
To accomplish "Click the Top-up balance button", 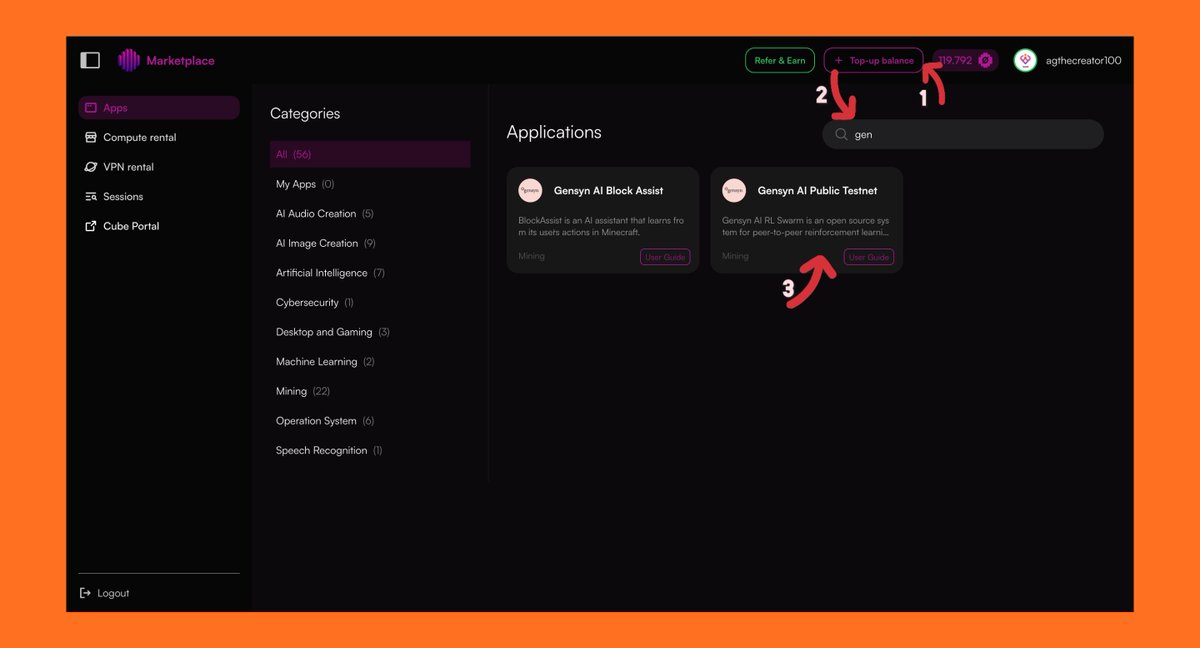I will 873,60.
